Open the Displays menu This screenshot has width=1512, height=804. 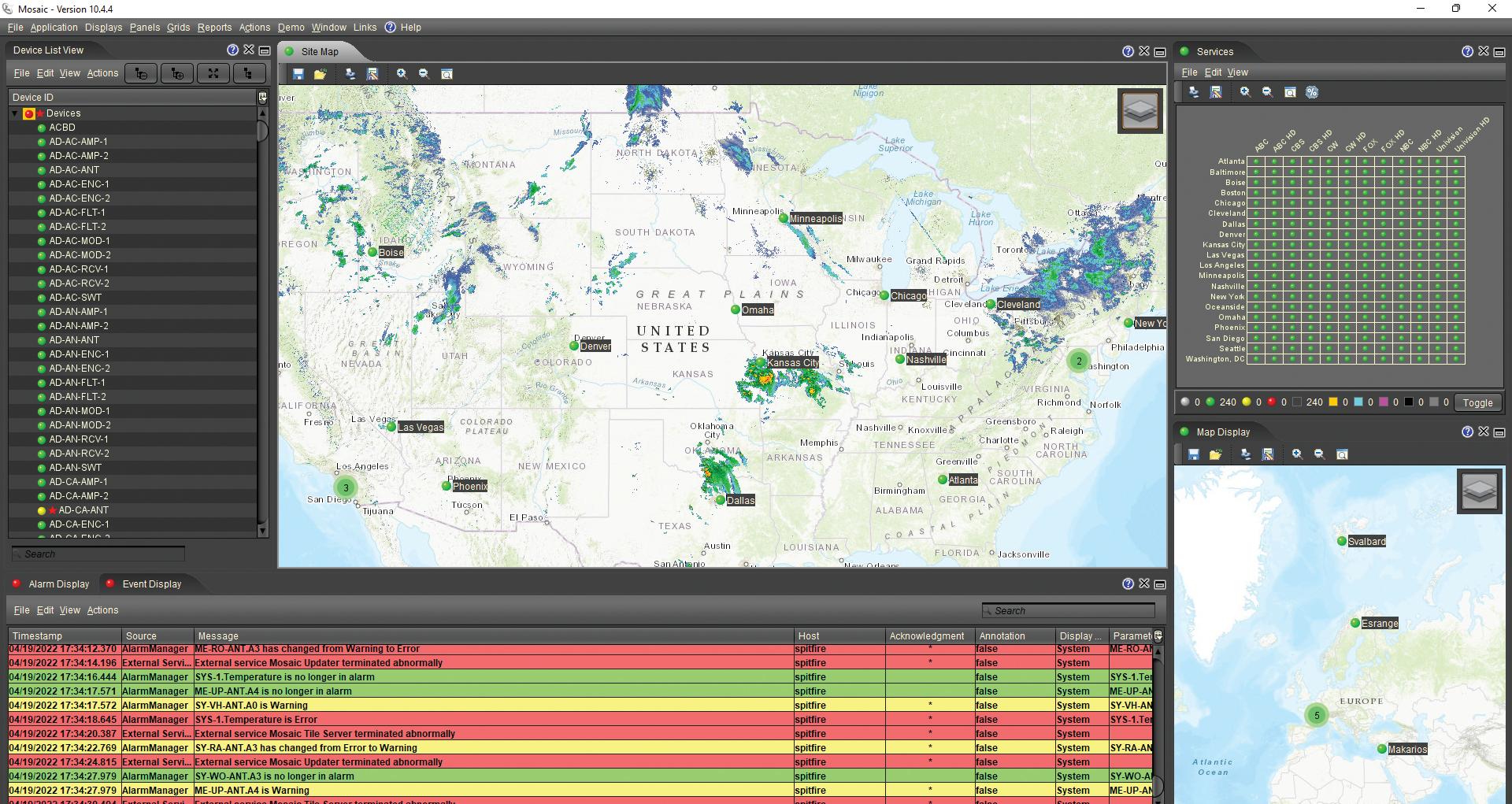pos(104,28)
